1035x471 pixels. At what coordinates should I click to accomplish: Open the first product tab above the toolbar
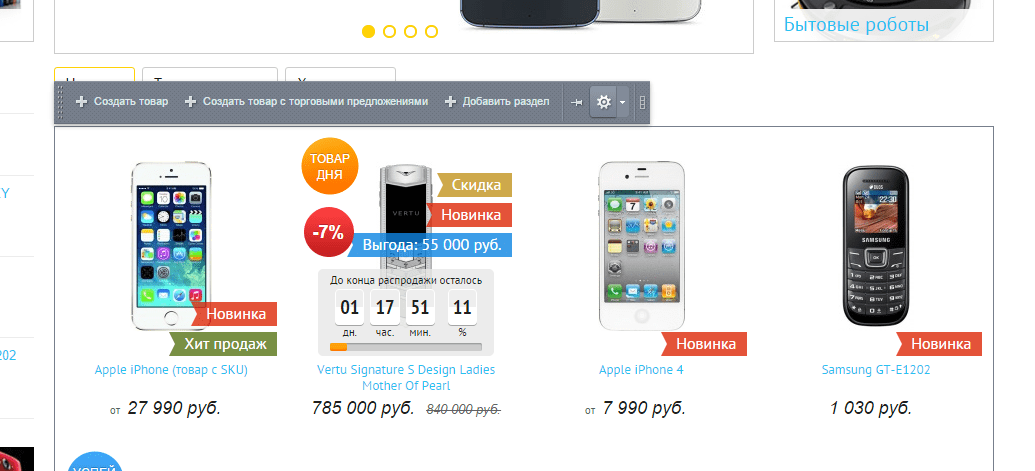click(x=94, y=74)
